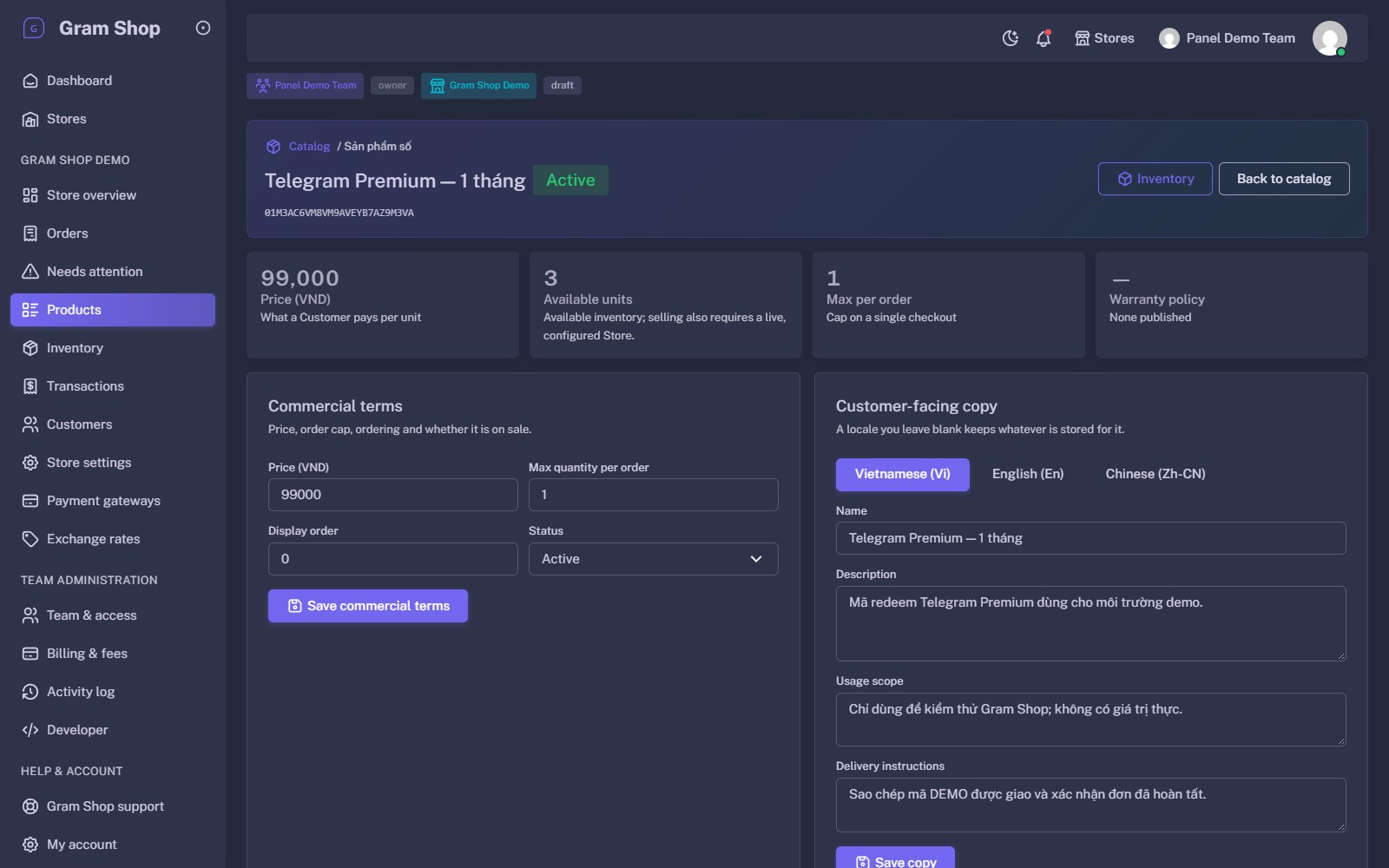Open the Stores link in top bar
The height and width of the screenshot is (868, 1389).
[1104, 38]
